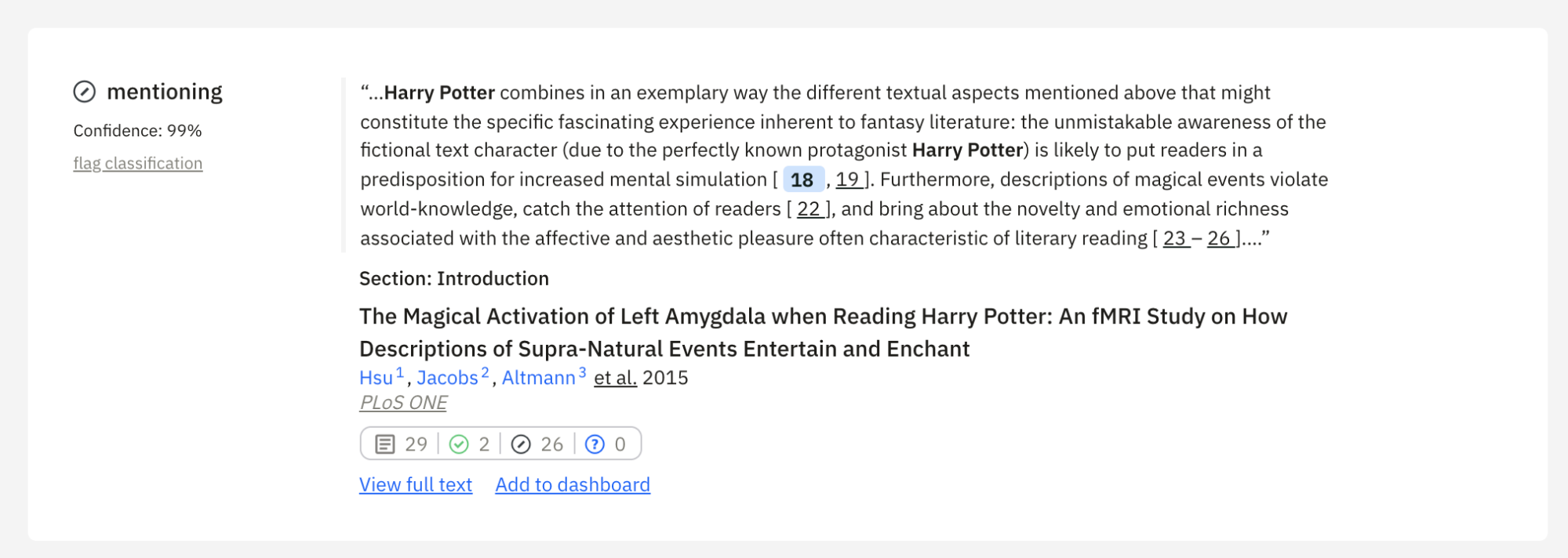Open reference 19 citation
The width and height of the screenshot is (1568, 558).
point(848,180)
